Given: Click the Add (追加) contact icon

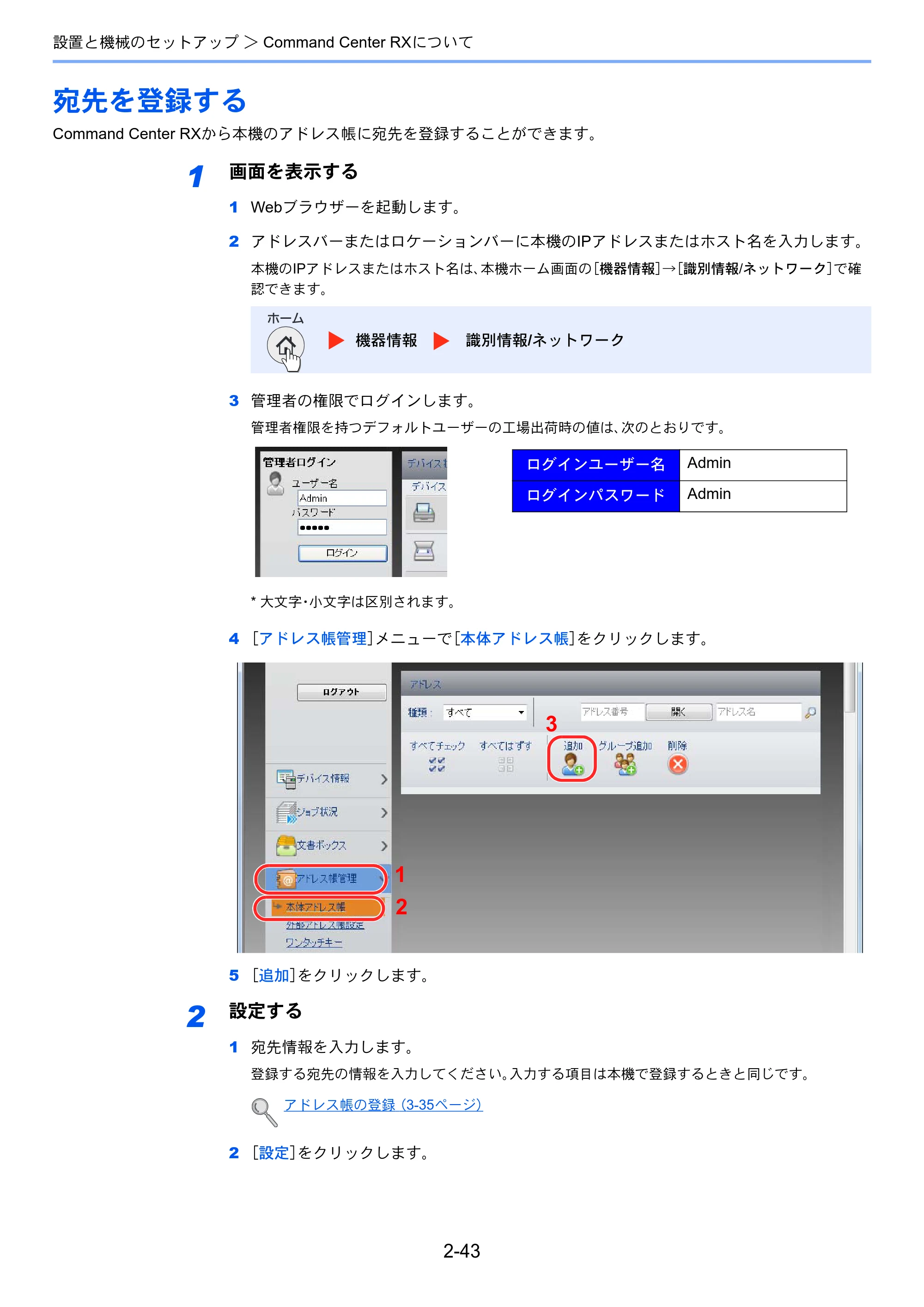Looking at the screenshot, I should [x=572, y=765].
